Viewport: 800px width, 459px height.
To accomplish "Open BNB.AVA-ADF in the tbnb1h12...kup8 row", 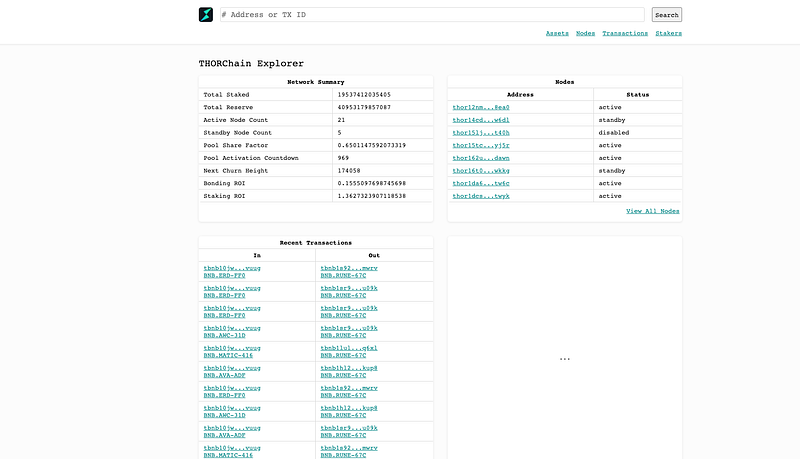I will [224, 375].
